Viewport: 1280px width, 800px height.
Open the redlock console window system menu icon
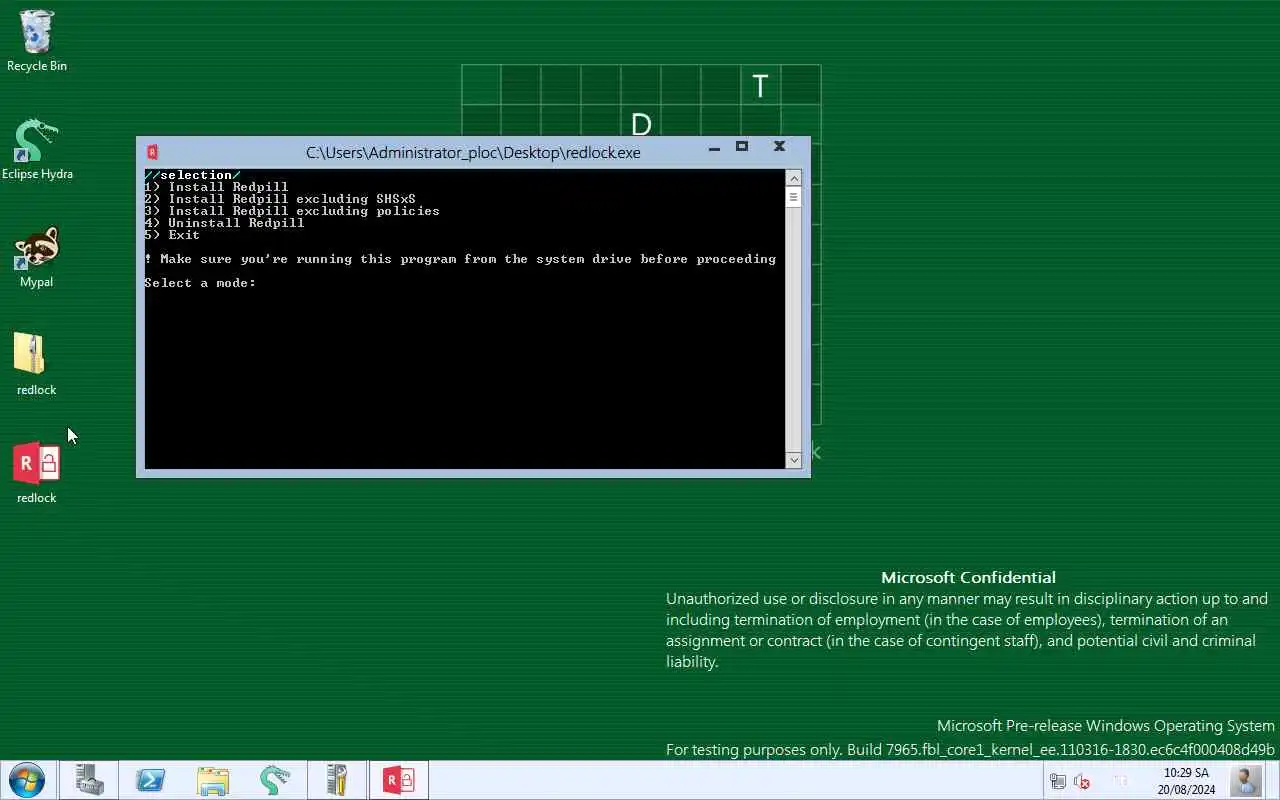coord(152,152)
